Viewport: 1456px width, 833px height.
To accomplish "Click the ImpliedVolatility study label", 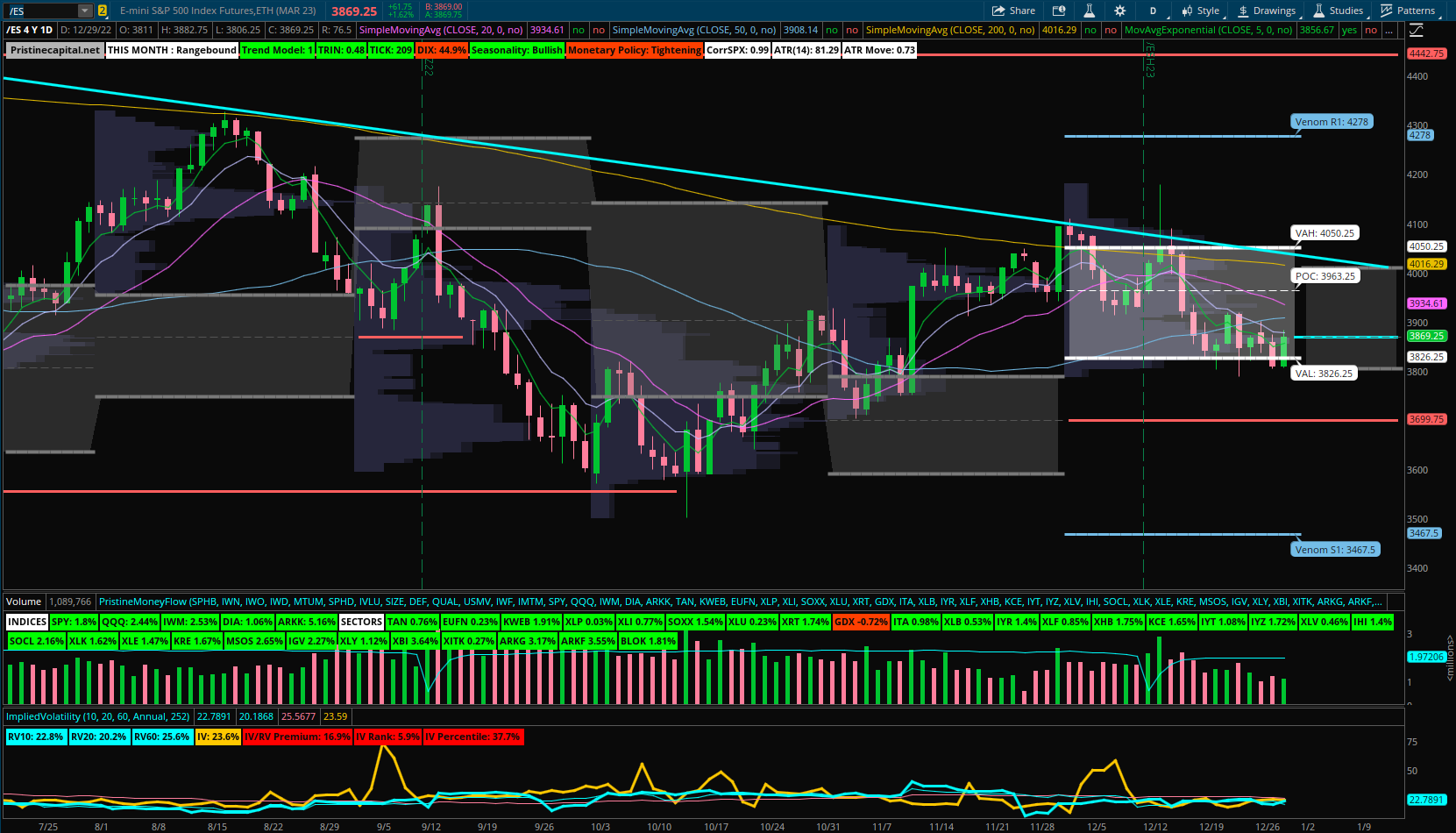I will click(98, 716).
